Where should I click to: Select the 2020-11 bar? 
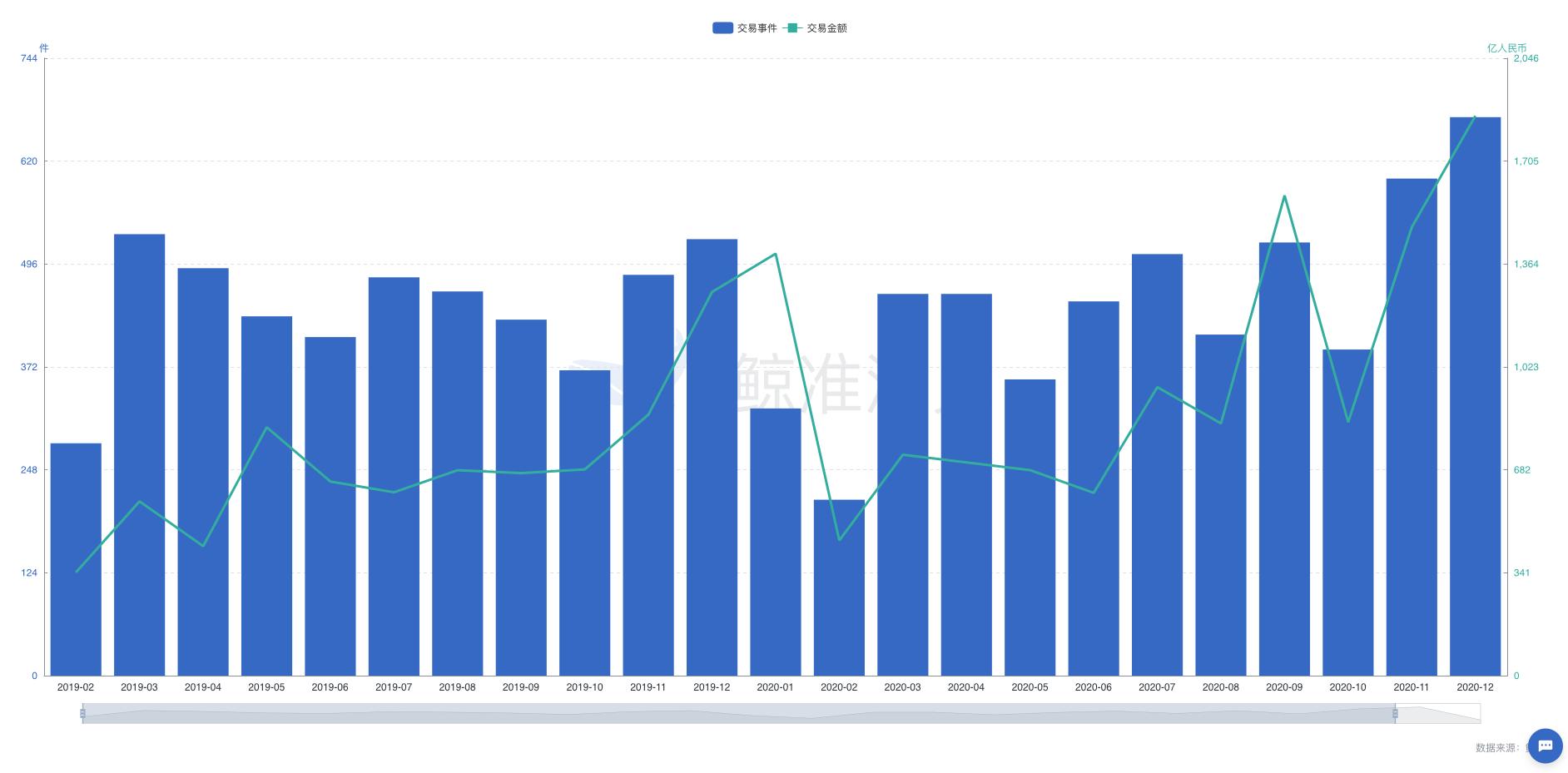click(1412, 427)
